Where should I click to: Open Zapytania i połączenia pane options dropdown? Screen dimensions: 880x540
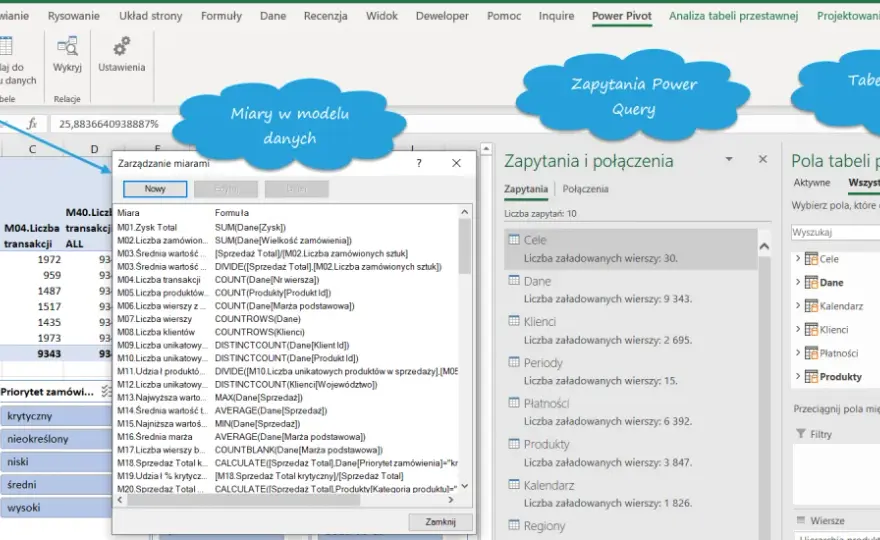coord(729,159)
